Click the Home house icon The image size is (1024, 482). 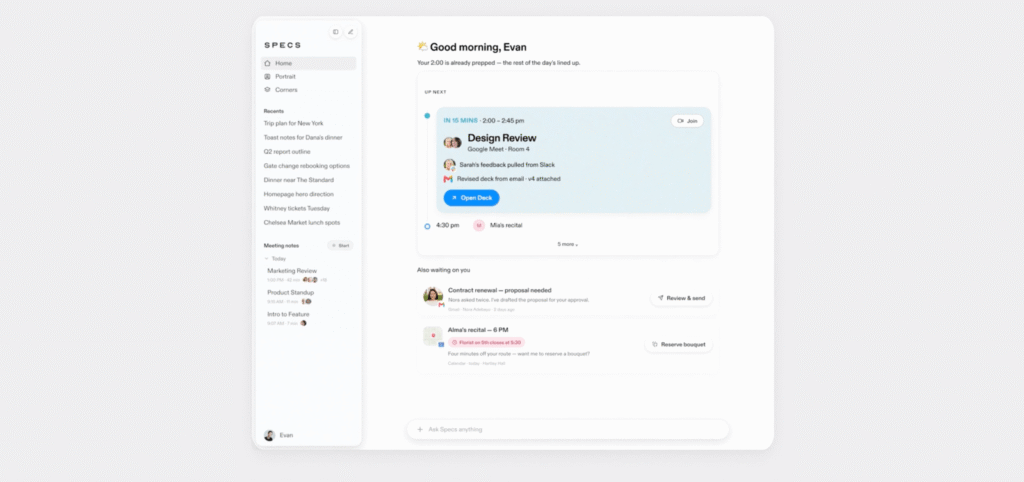[267, 63]
